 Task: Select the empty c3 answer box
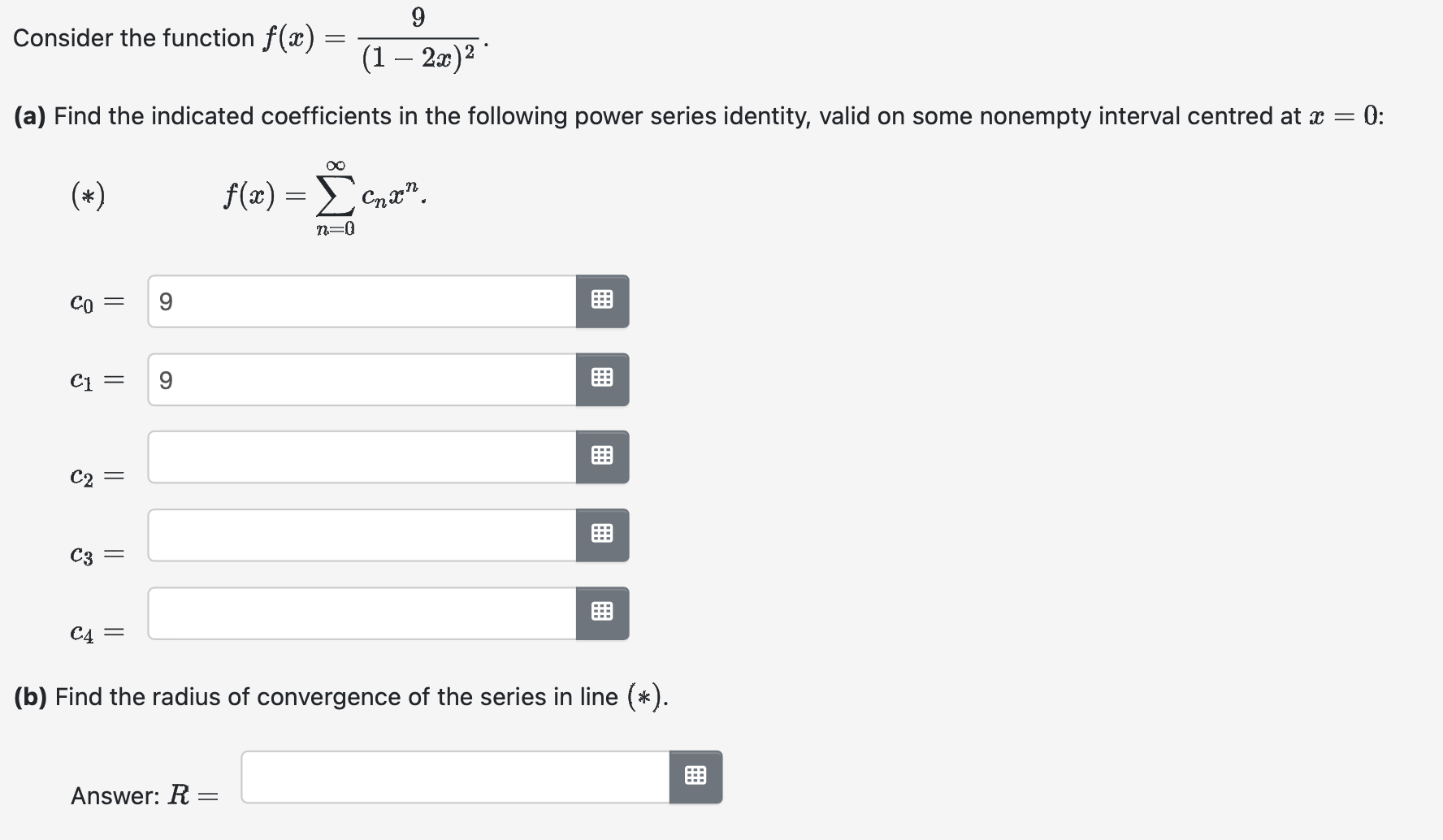coord(357,535)
